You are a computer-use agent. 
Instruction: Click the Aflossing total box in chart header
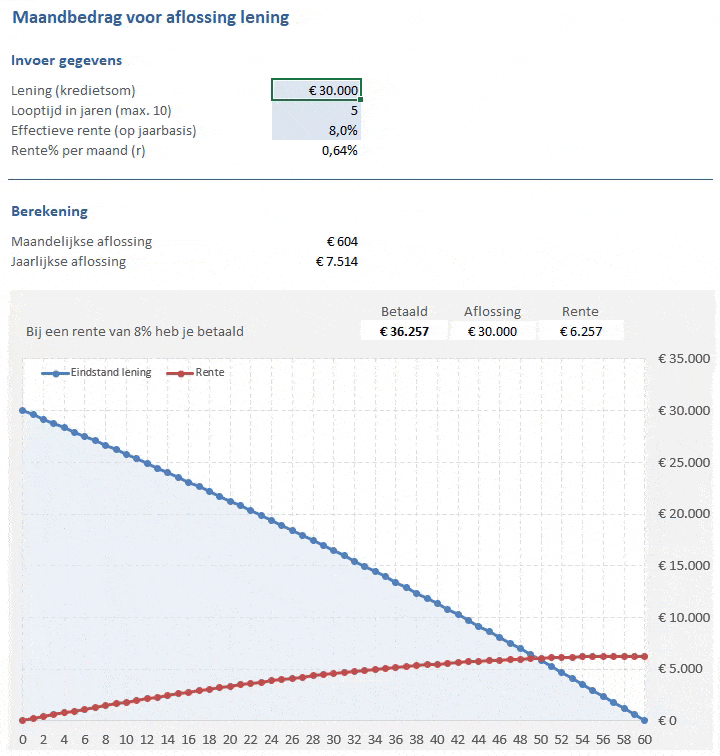pos(492,331)
